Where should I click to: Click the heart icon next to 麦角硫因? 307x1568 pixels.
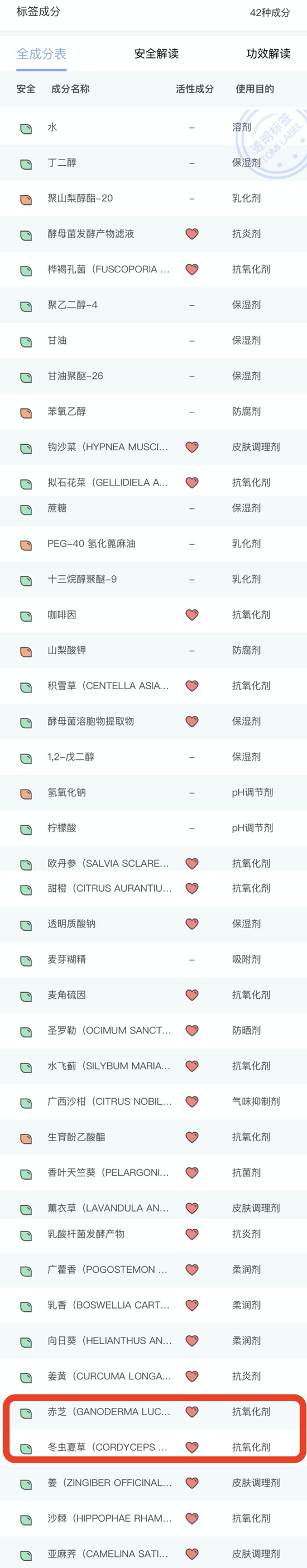point(192,994)
